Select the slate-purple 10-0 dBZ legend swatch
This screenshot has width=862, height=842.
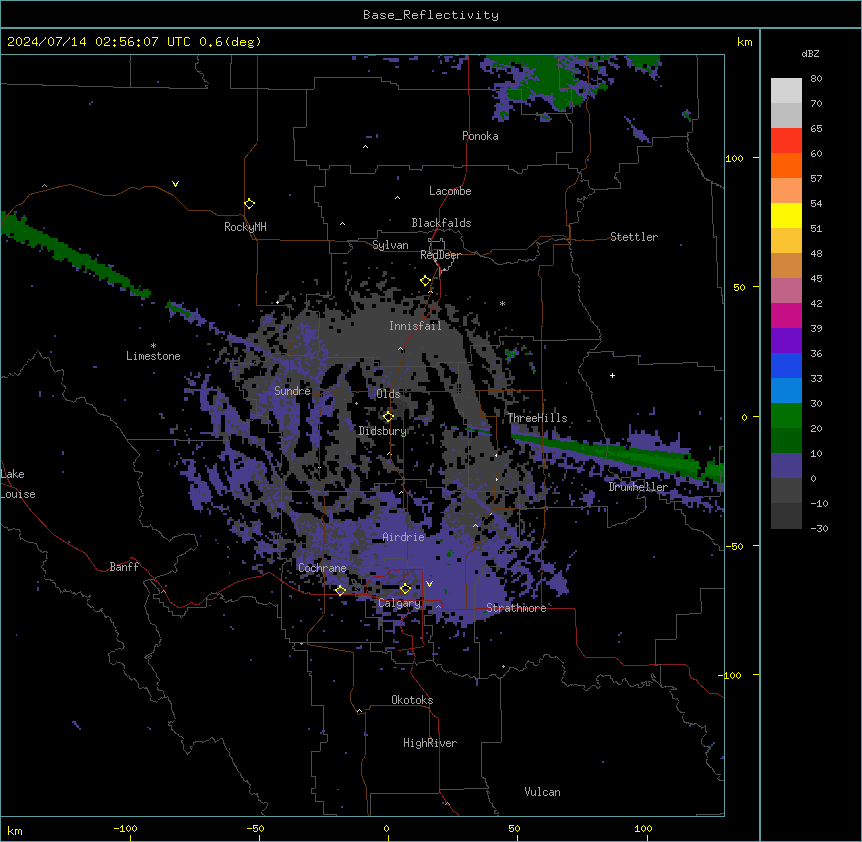coord(786,466)
